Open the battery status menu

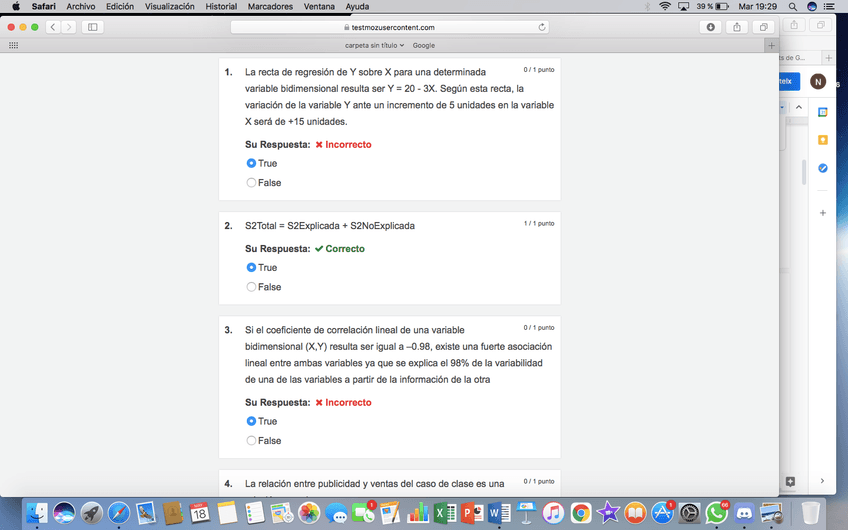coord(712,6)
